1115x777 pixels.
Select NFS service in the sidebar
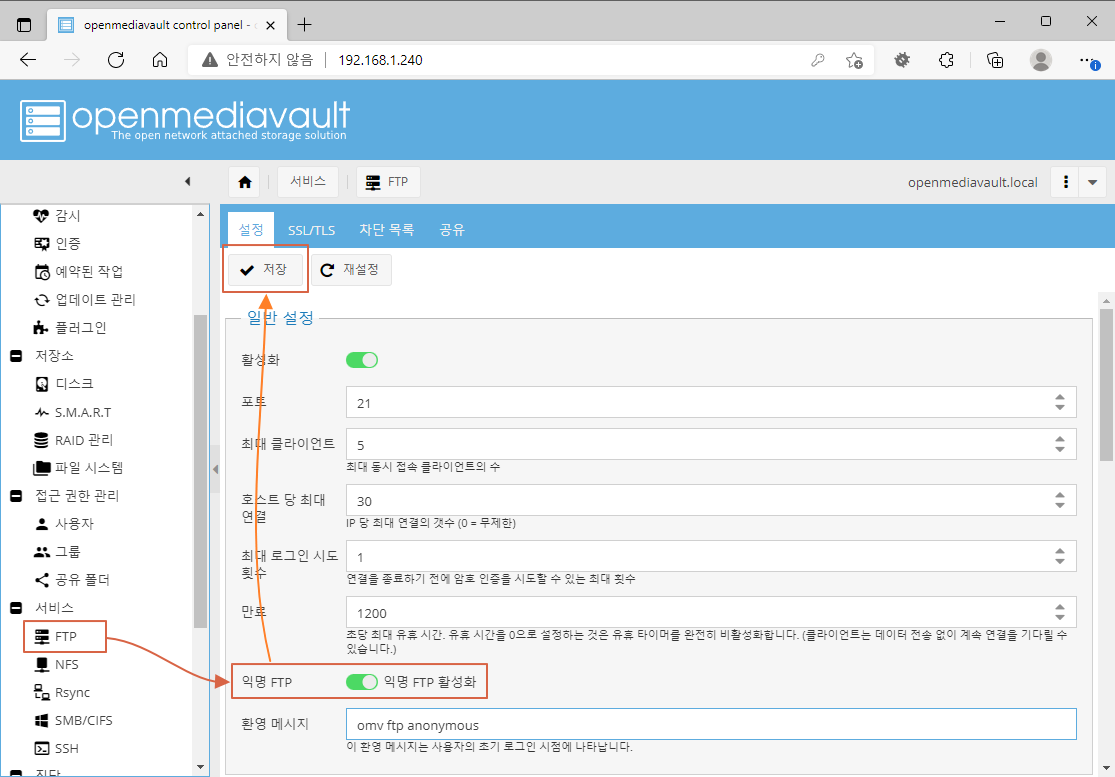pyautogui.click(x=56, y=664)
